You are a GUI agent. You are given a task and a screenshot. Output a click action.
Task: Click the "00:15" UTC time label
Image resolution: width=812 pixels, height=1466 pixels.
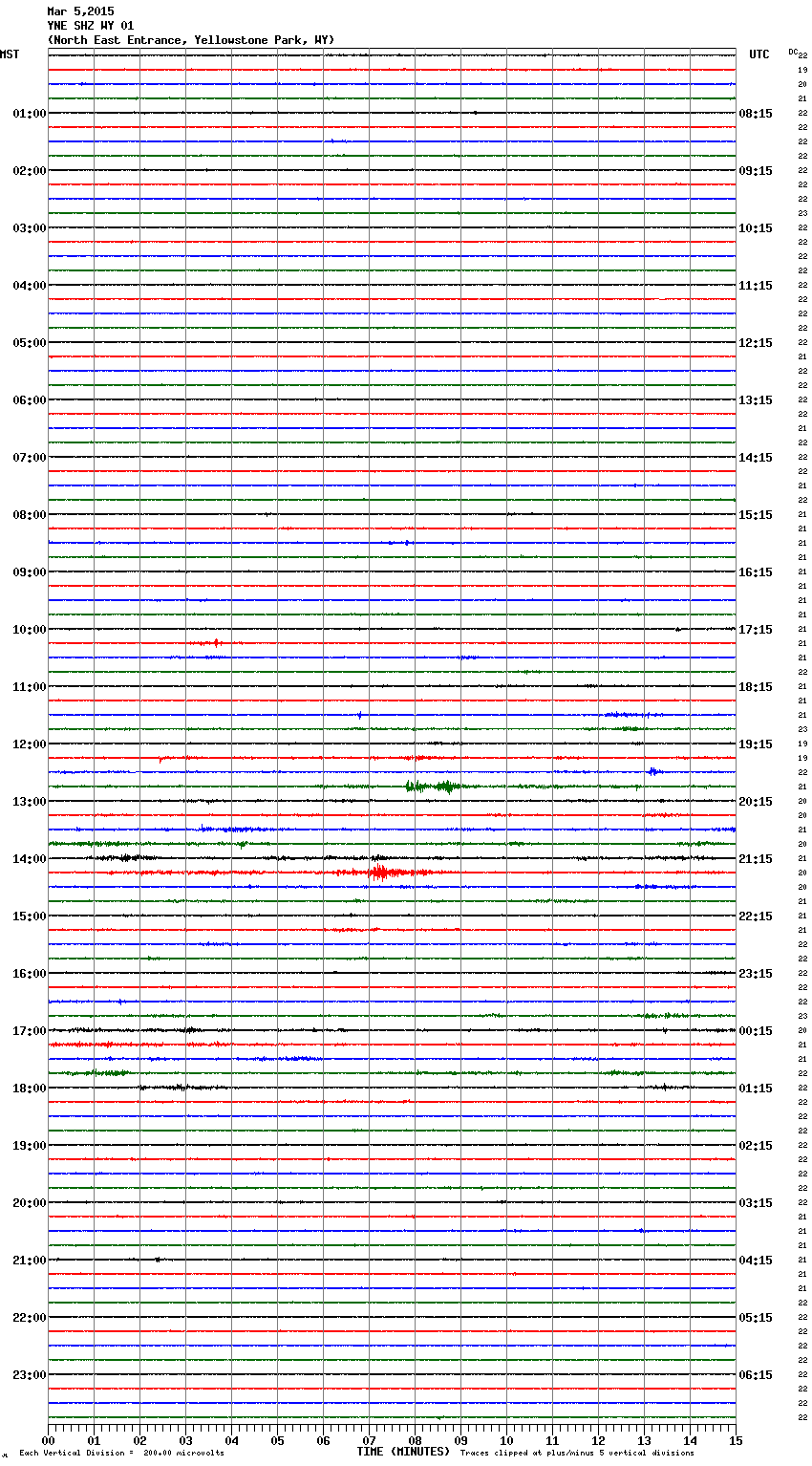[x=756, y=1031]
